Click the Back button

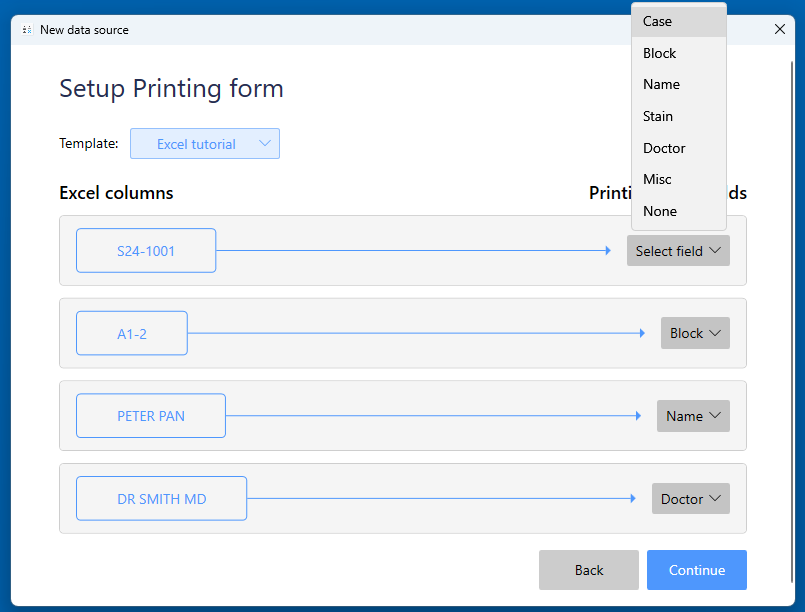point(589,570)
